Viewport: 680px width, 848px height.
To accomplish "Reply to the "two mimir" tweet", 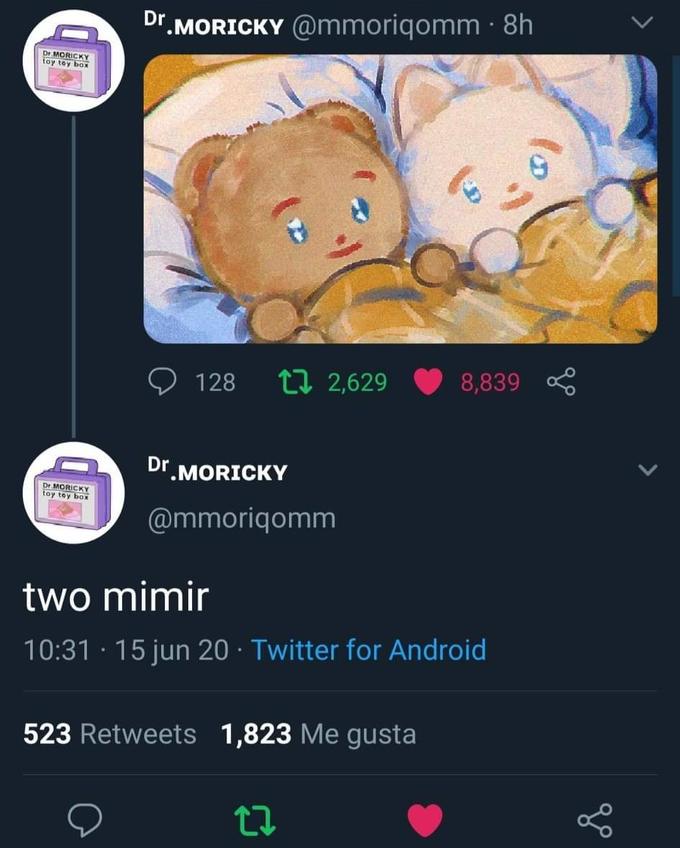I will click(86, 820).
